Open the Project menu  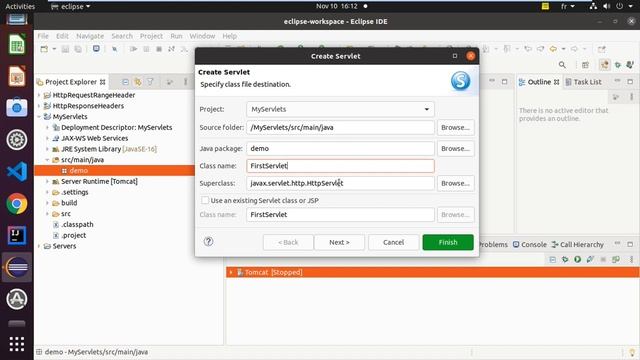[151, 36]
